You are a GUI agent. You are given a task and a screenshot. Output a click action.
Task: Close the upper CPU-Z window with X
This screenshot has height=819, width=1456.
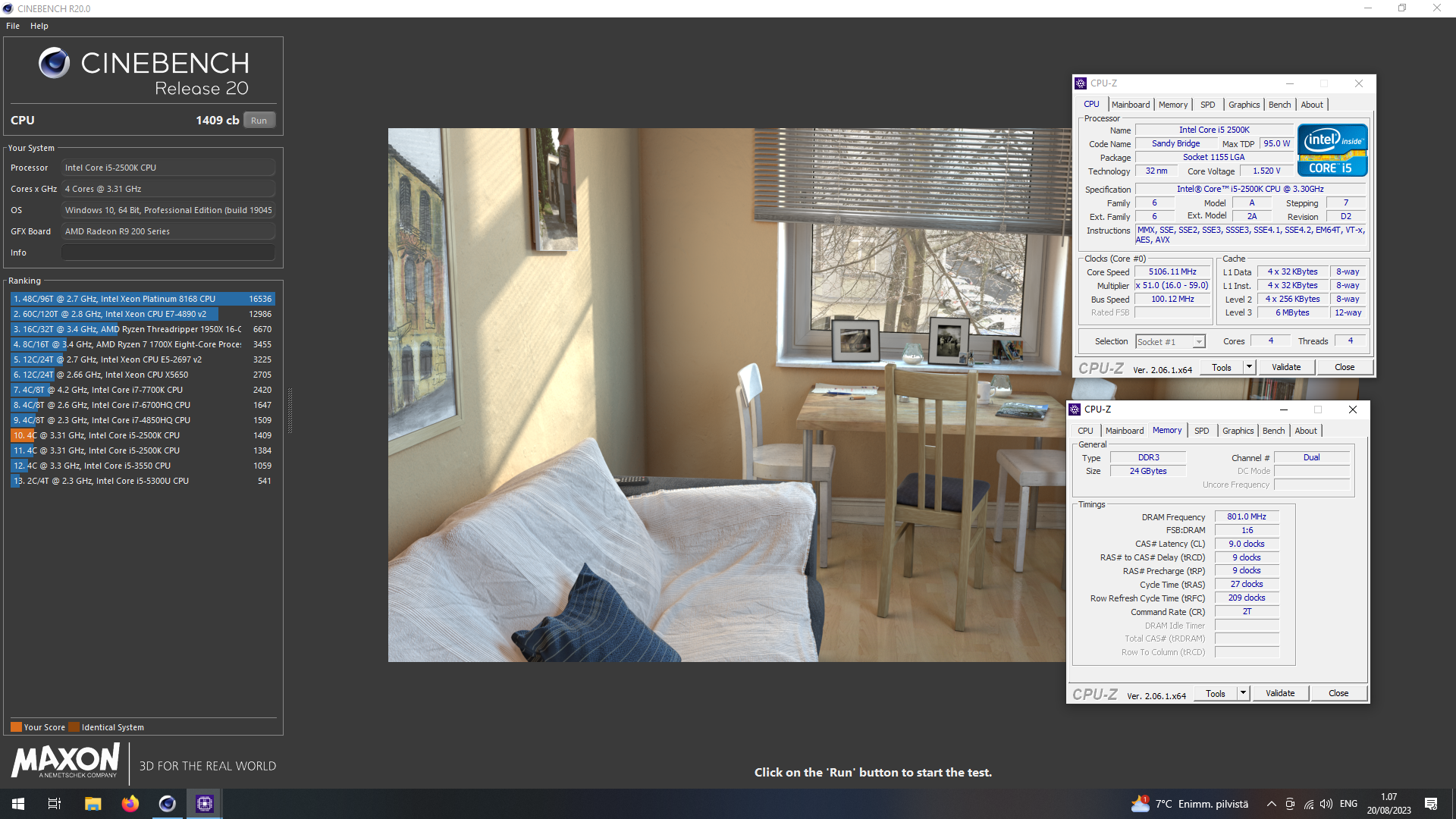click(x=1358, y=83)
